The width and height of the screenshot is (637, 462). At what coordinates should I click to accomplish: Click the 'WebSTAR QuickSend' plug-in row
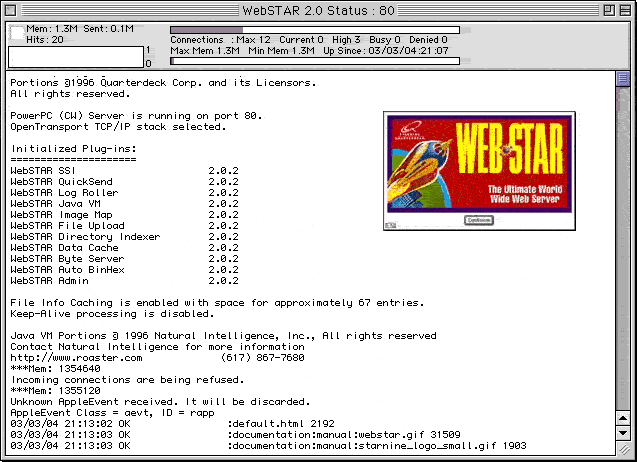coord(124,182)
